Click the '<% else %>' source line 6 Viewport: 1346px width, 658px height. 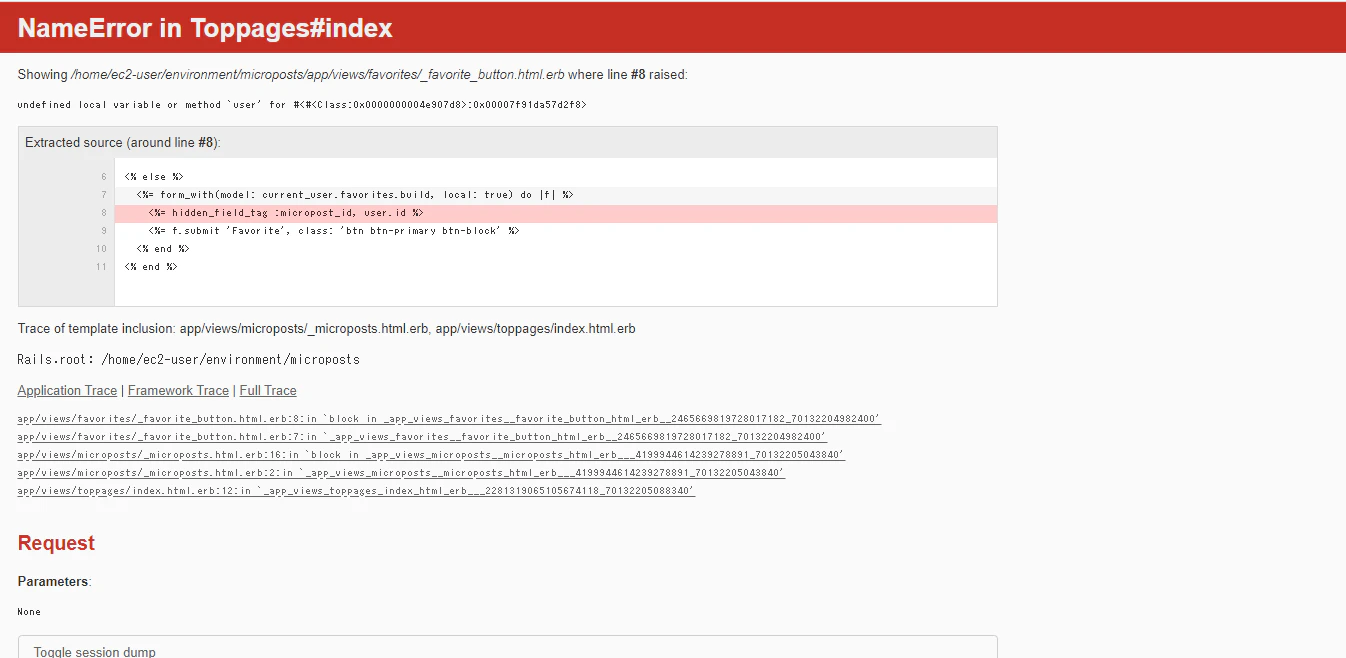154,177
